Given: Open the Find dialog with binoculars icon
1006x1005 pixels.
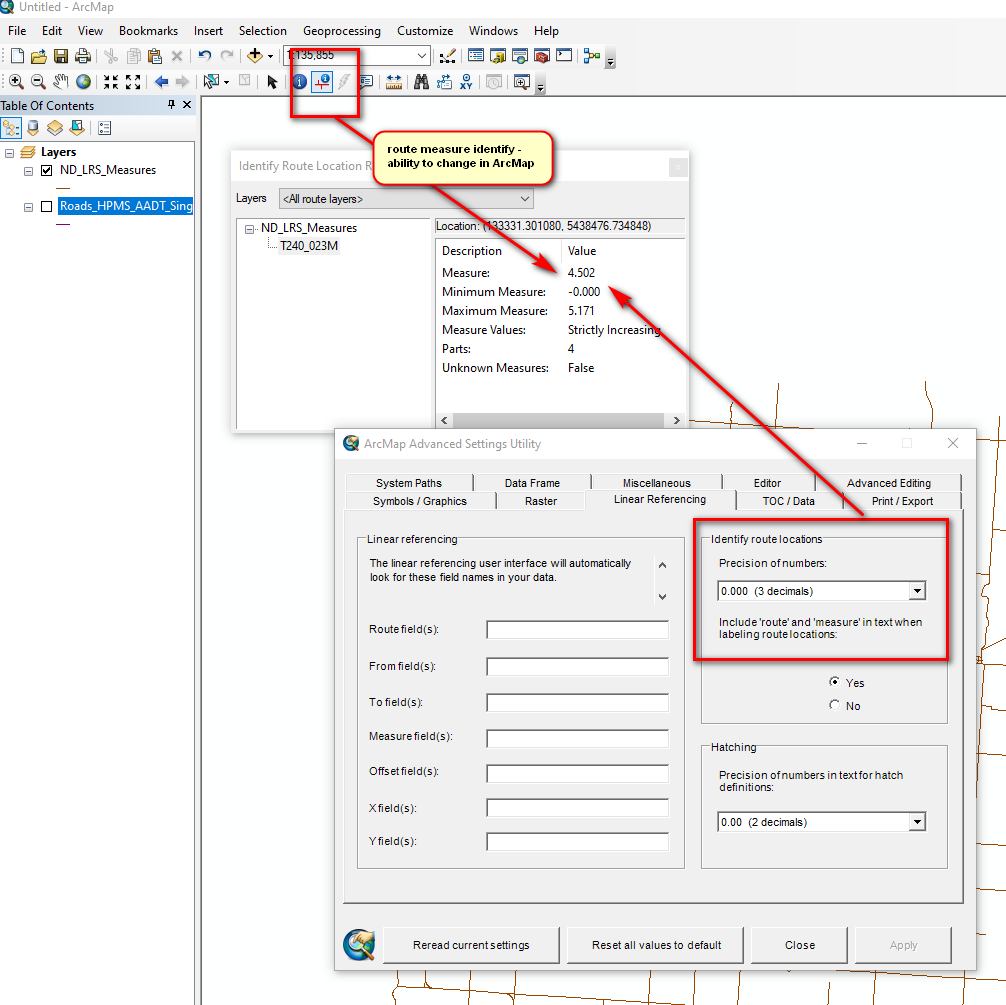Looking at the screenshot, I should 421,81.
